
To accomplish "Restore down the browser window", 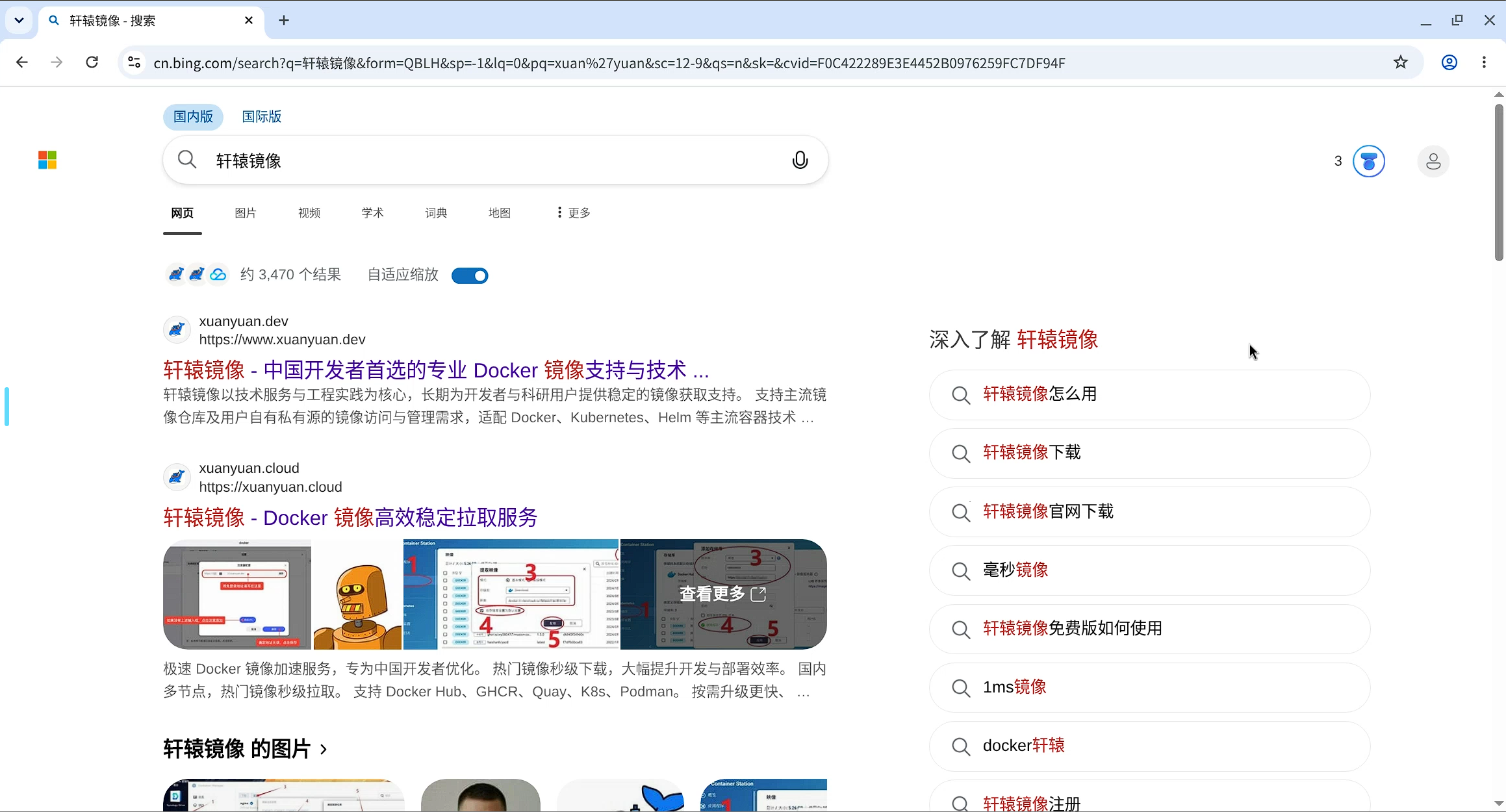I will (x=1457, y=20).
